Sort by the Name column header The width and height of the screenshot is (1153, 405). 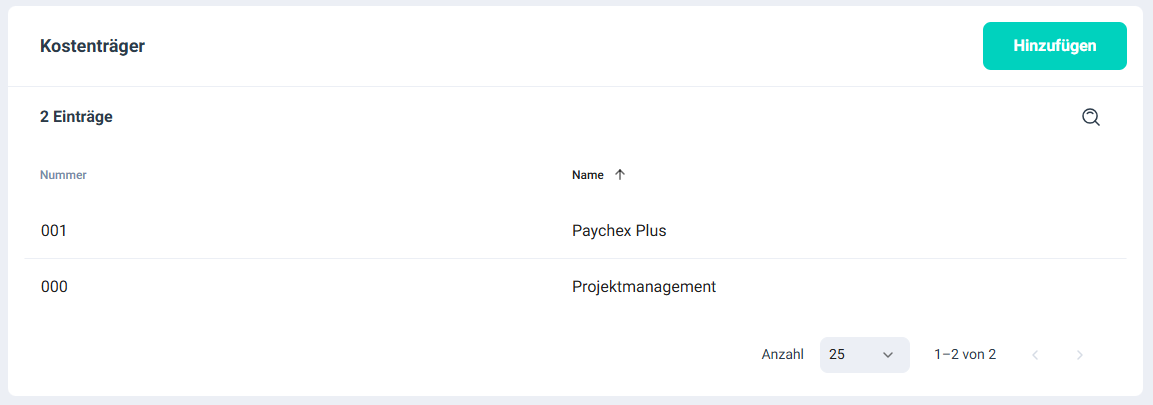[x=588, y=175]
